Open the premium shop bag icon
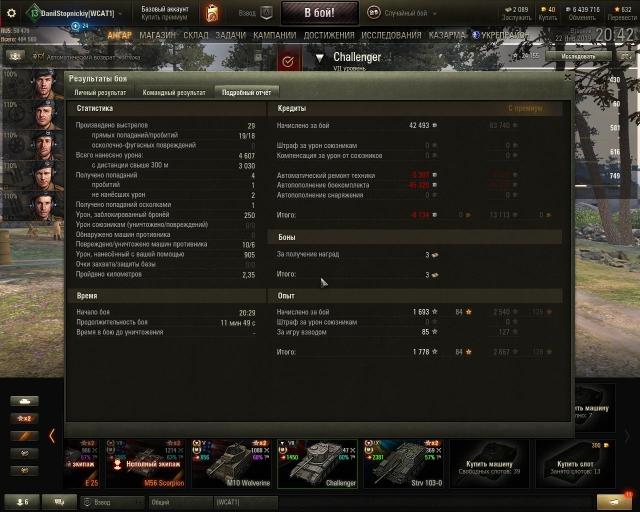Image resolution: width=640 pixels, height=512 pixels. point(211,13)
